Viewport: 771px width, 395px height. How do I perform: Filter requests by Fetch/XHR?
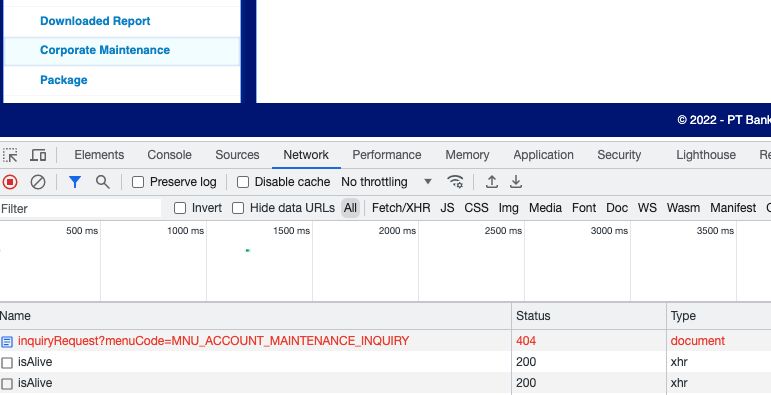(401, 208)
